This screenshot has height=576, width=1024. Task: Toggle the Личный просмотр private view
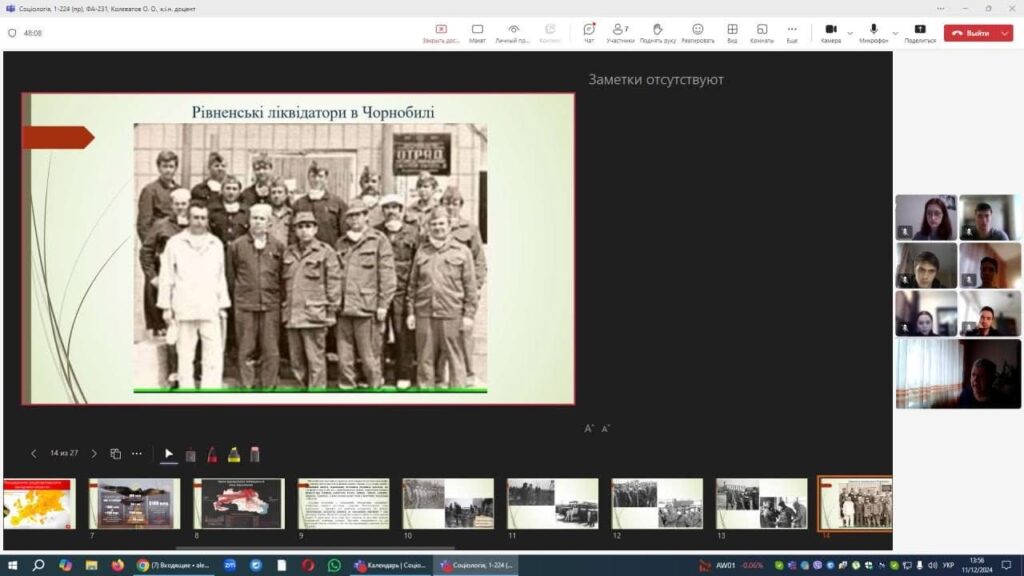513,32
